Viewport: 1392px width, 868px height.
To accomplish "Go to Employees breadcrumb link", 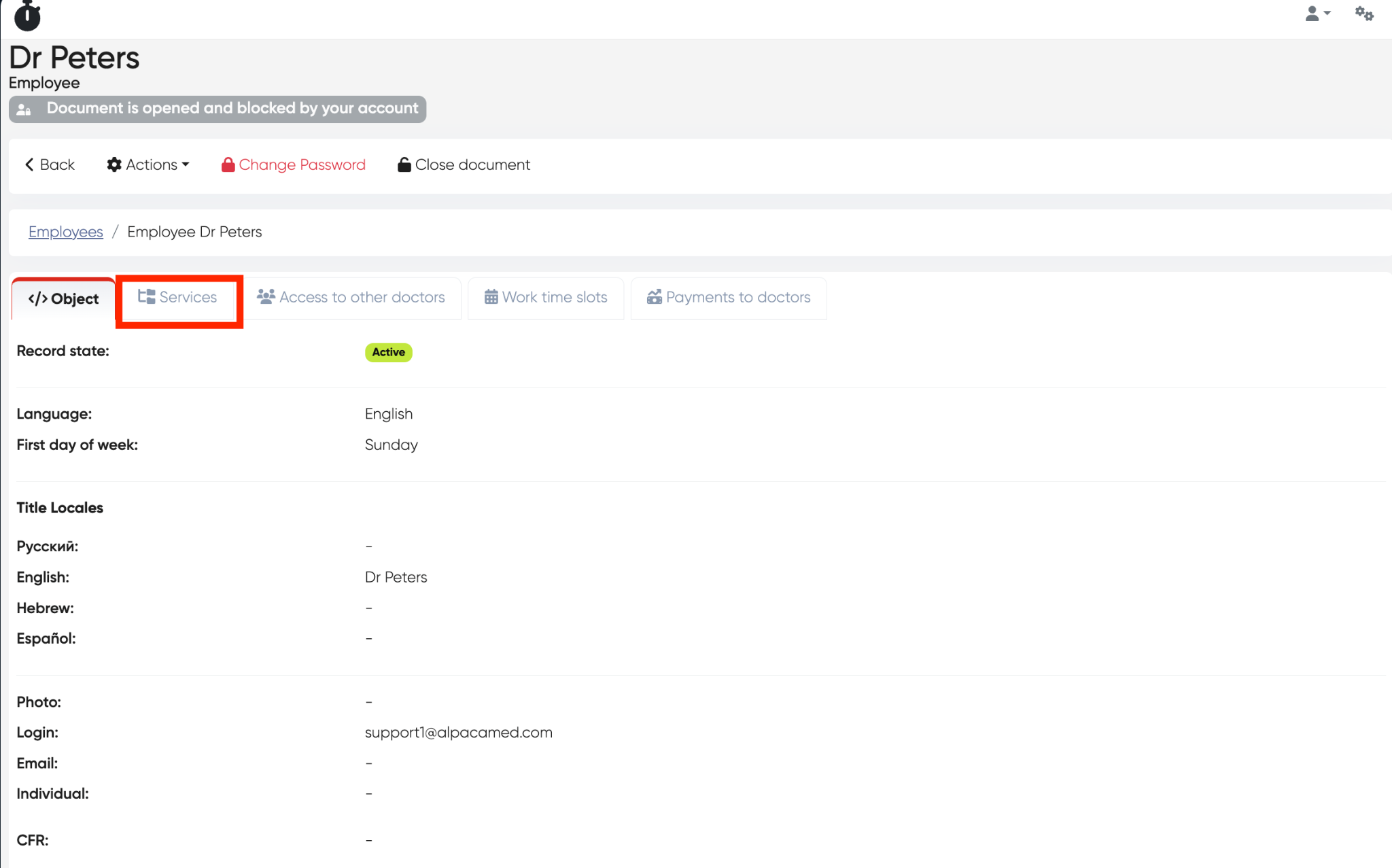I will pyautogui.click(x=66, y=232).
